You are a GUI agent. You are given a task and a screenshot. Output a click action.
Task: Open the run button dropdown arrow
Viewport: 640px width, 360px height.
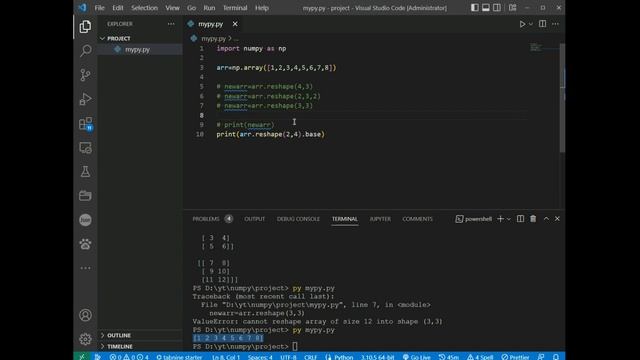tap(531, 24)
